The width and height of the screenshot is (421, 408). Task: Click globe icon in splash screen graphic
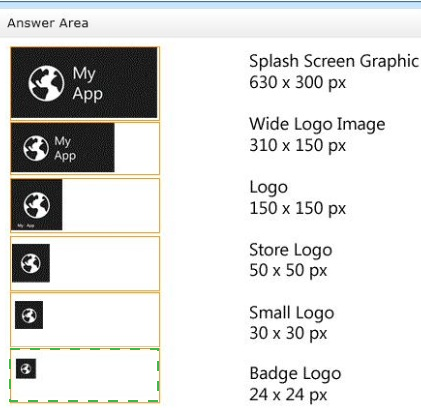(x=46, y=83)
